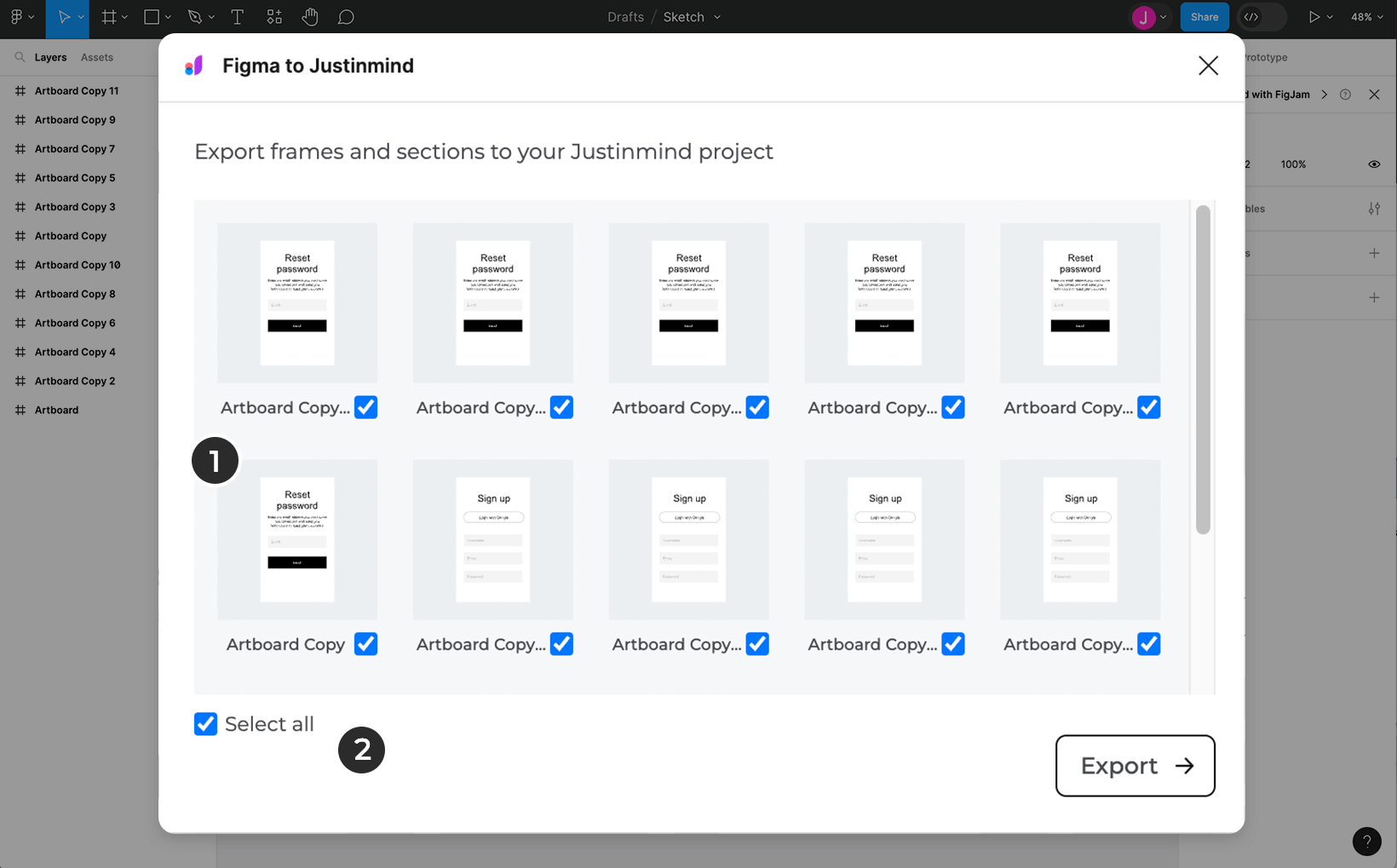Select Artboard Copy 10 layer
The width and height of the screenshot is (1397, 868).
tap(78, 265)
